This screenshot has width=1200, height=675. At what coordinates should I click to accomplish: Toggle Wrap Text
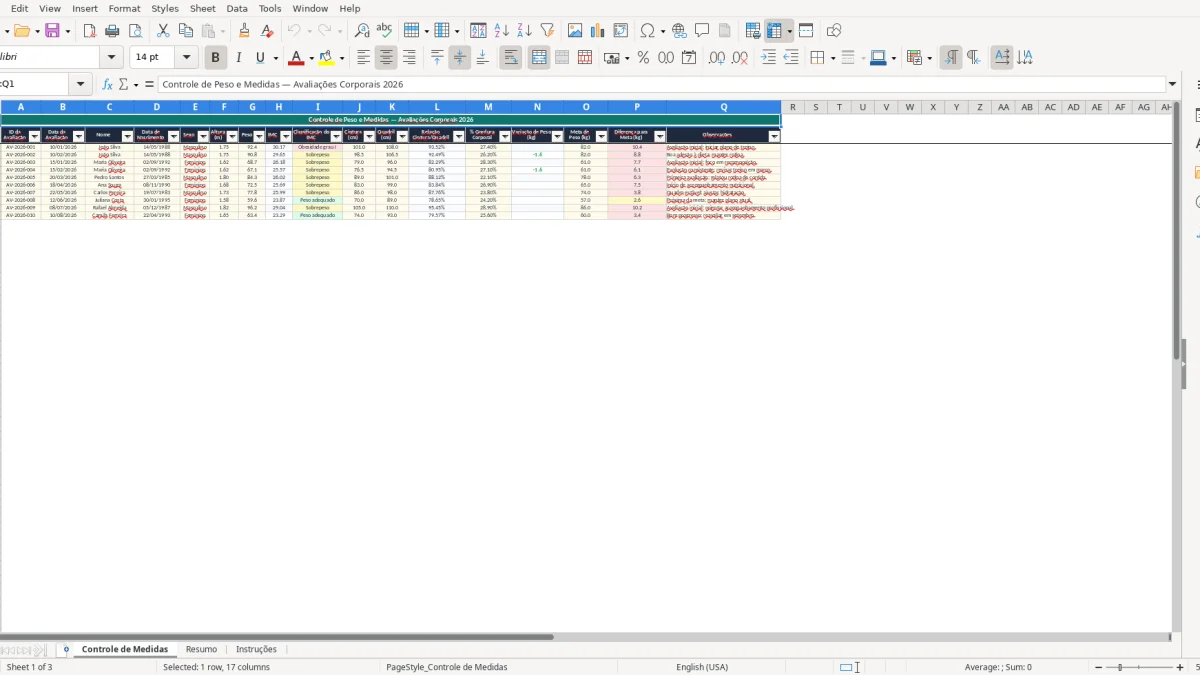(511, 58)
